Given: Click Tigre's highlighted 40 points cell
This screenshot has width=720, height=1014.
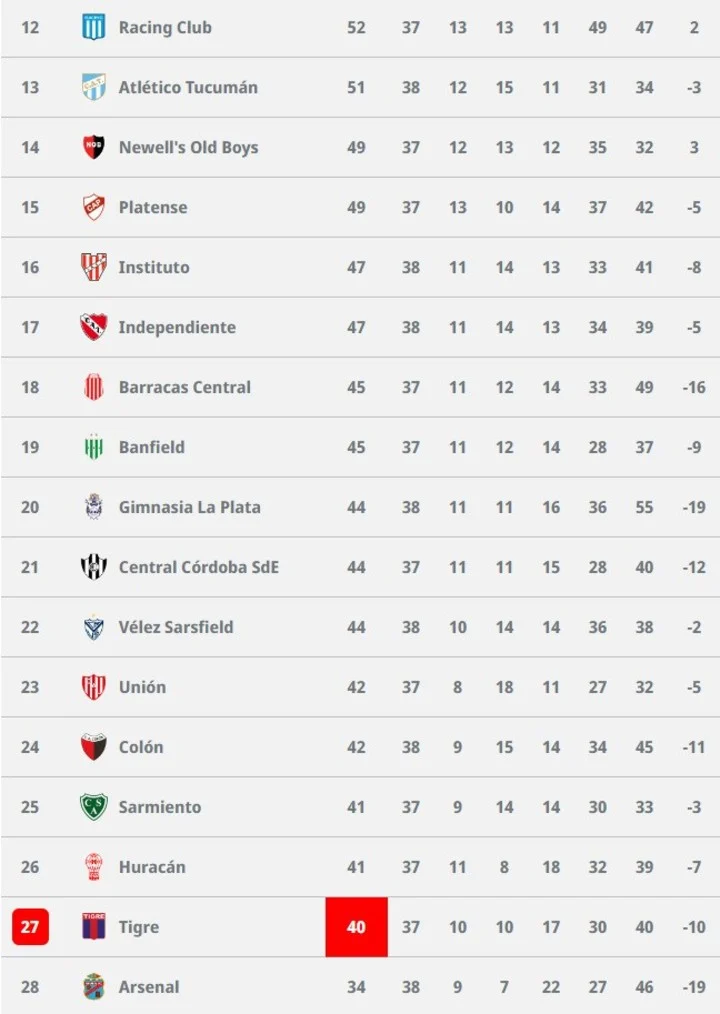Looking at the screenshot, I should 356,927.
